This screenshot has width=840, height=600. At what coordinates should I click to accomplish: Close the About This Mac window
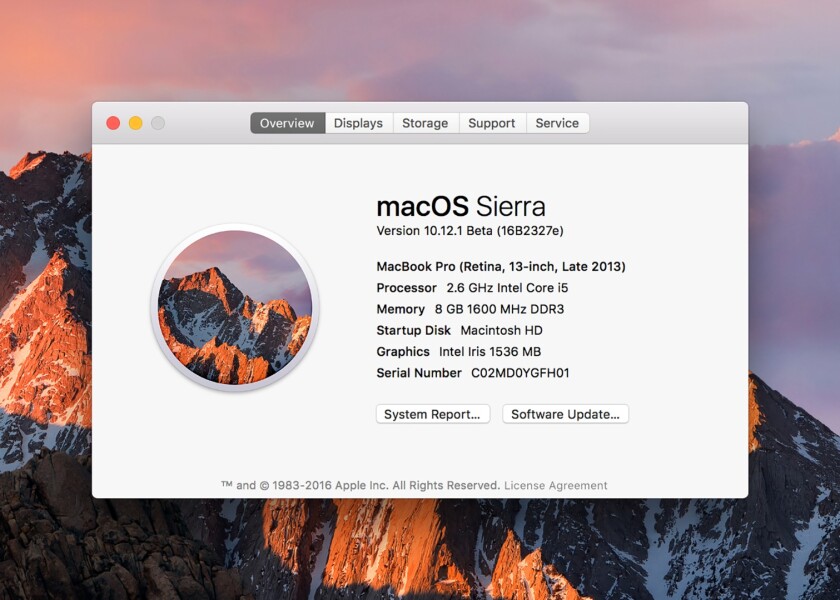coord(113,123)
